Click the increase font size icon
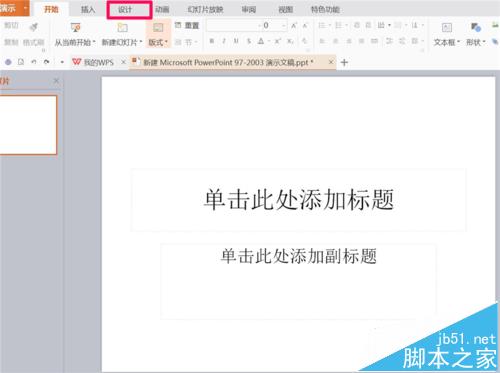 (x=294, y=25)
